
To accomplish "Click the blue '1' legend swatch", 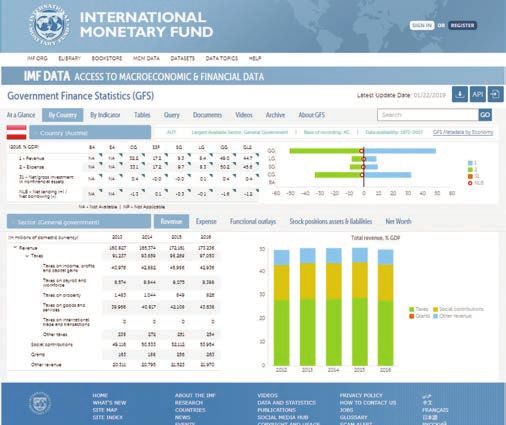I will tap(470, 163).
